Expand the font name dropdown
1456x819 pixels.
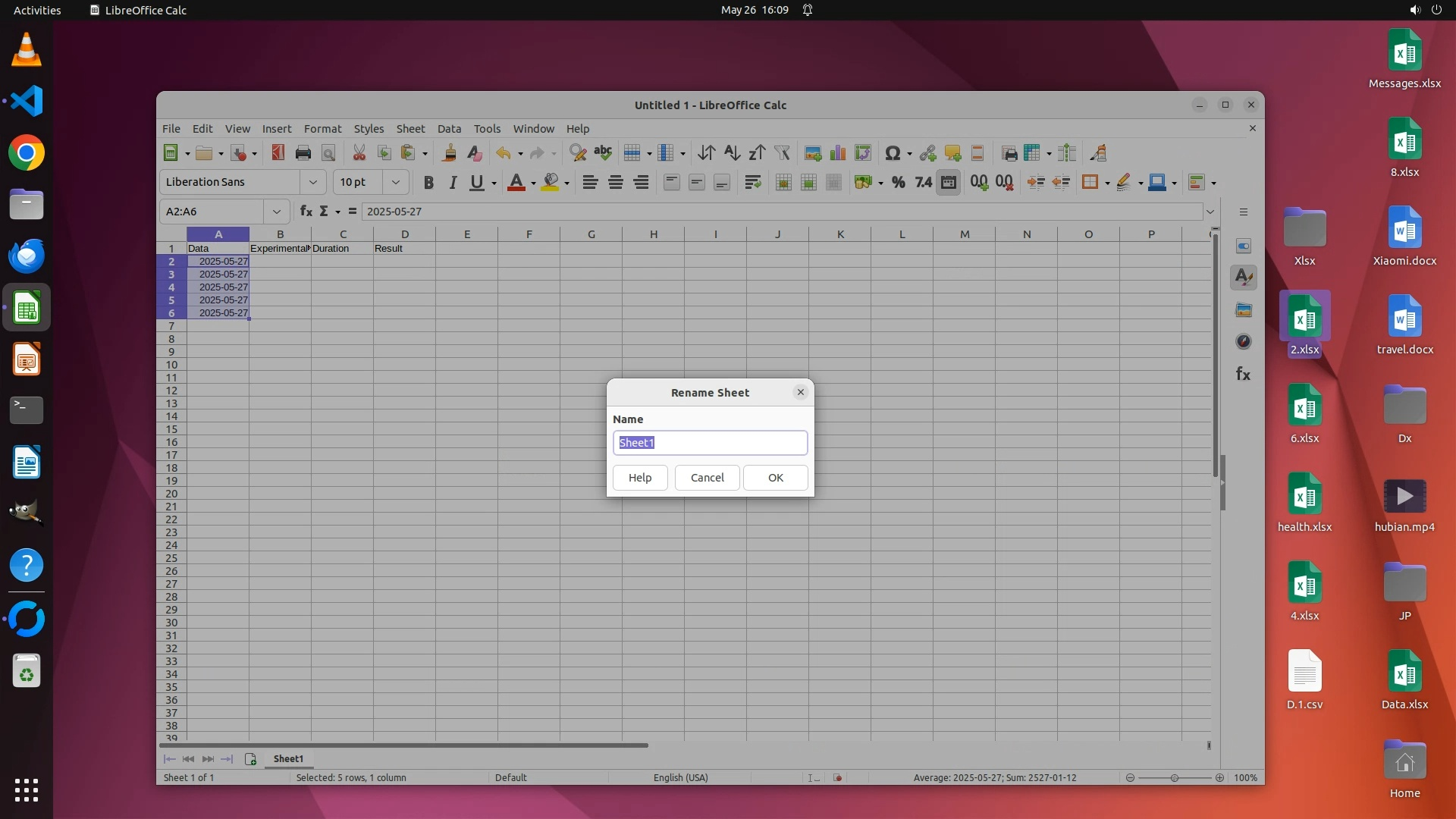312,182
